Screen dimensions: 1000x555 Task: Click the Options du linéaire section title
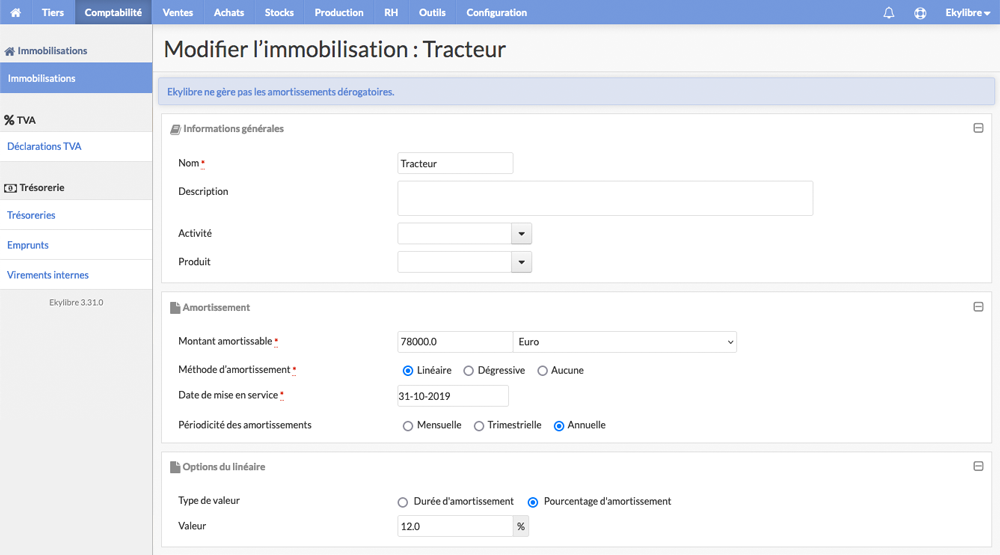pos(224,467)
